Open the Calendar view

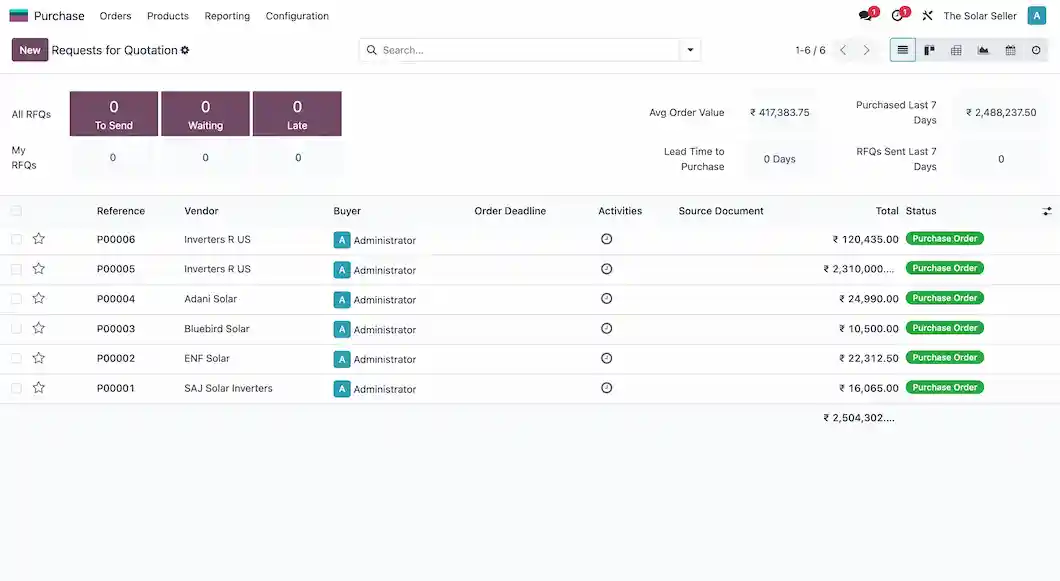pyautogui.click(x=1009, y=49)
